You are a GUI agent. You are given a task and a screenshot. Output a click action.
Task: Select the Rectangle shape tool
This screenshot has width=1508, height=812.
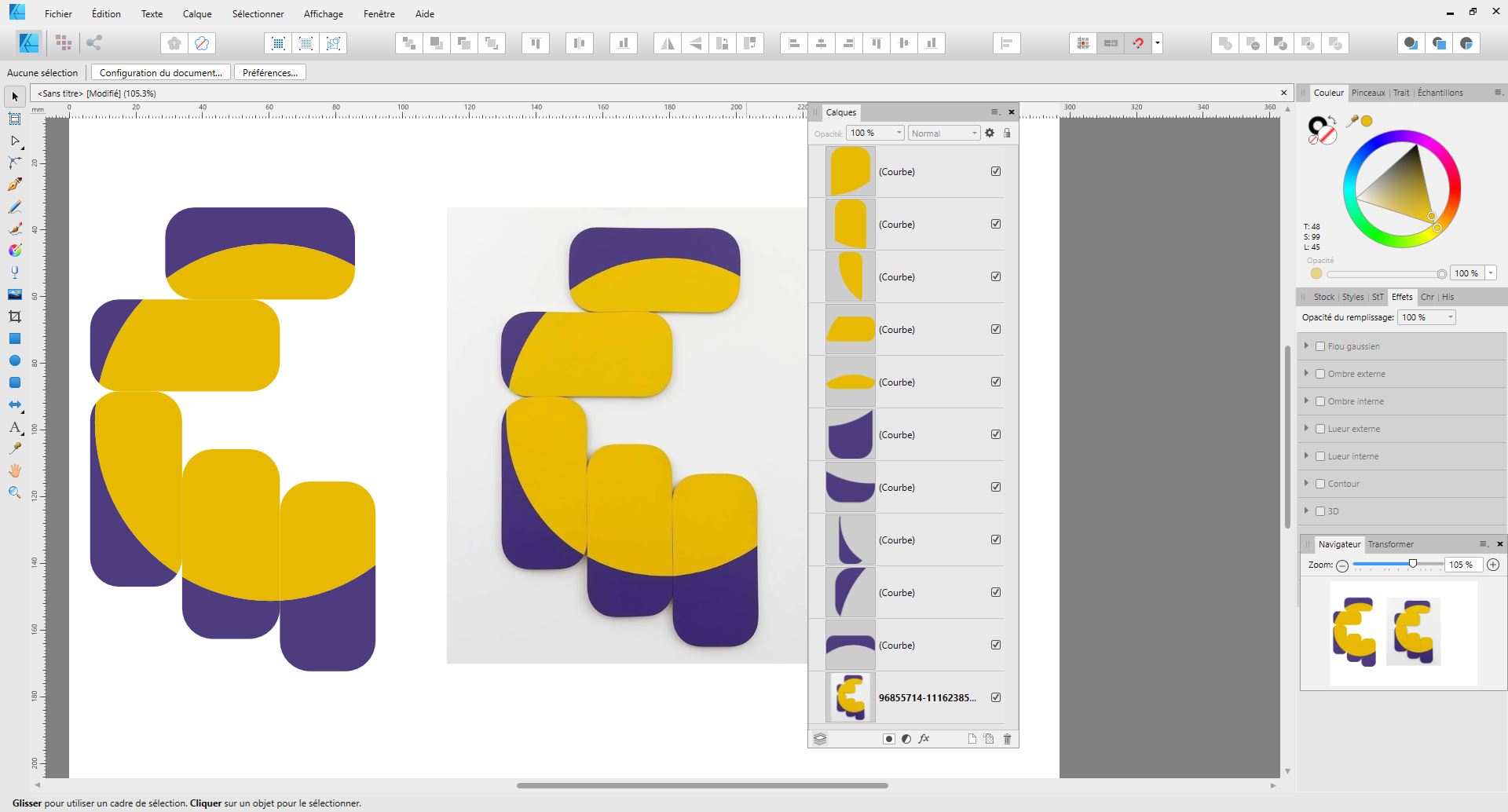(x=15, y=338)
